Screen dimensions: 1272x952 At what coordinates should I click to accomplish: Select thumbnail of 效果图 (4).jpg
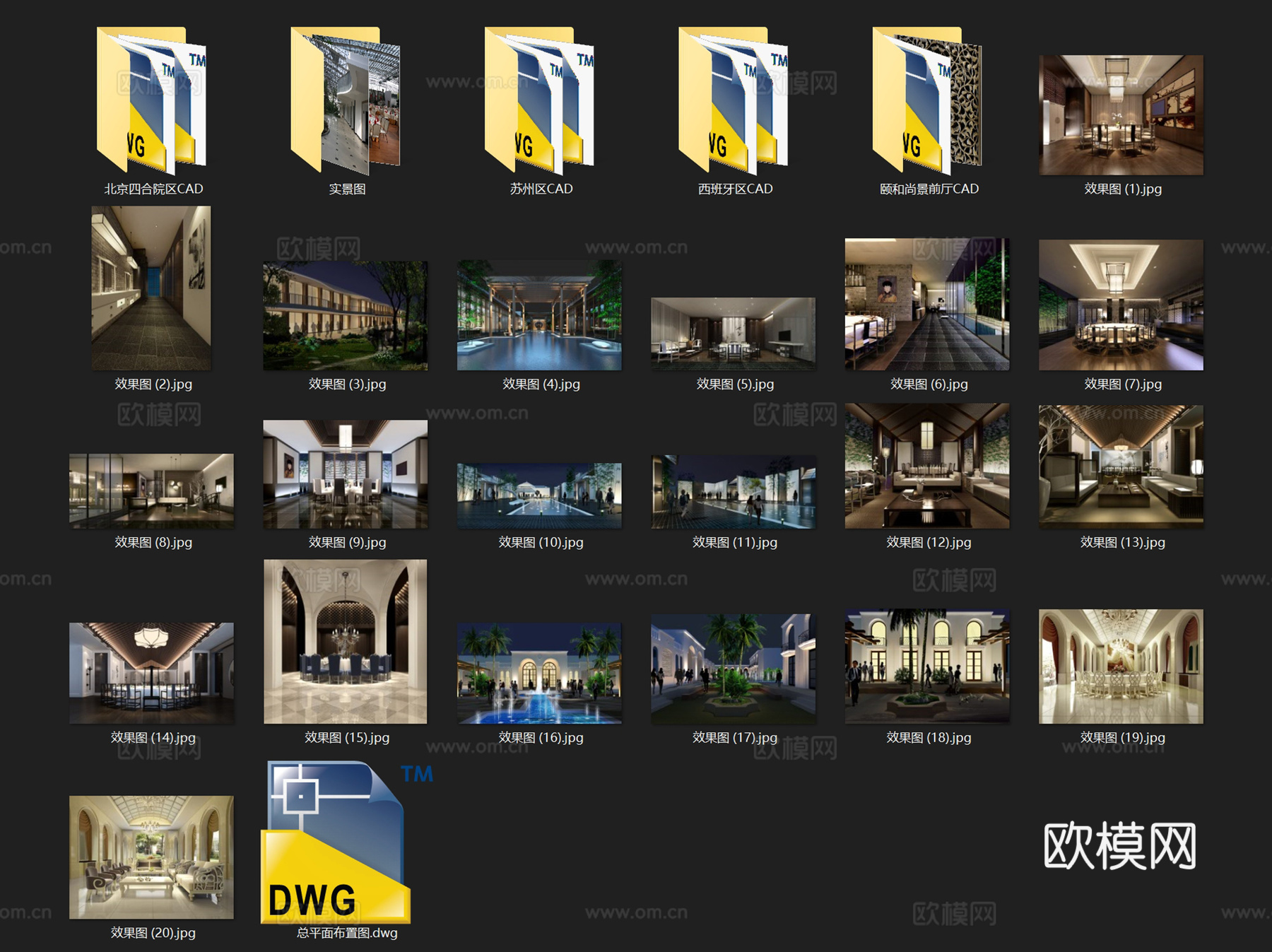coord(540,315)
